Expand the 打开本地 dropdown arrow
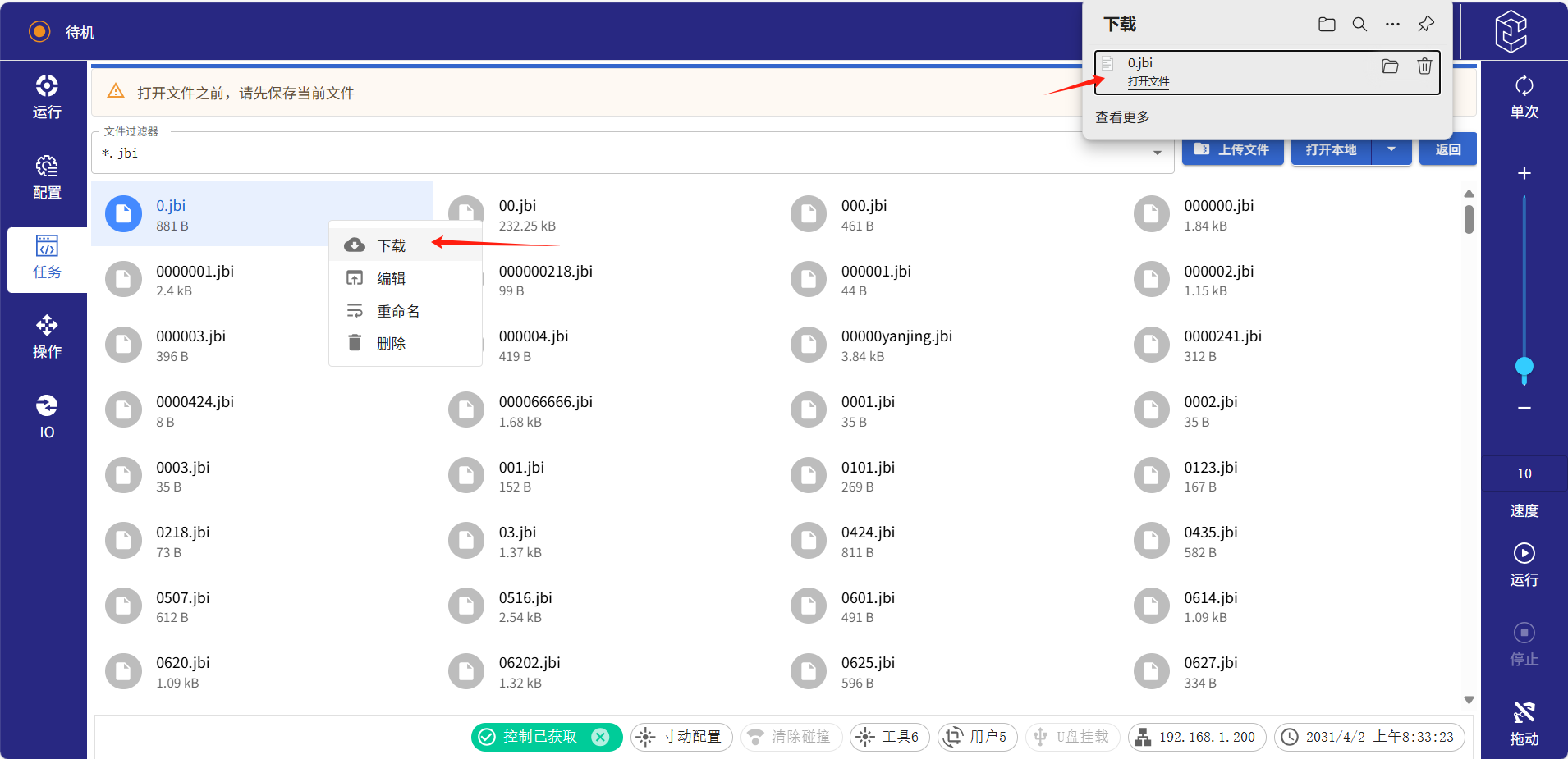This screenshot has height=759, width=1568. point(1391,149)
